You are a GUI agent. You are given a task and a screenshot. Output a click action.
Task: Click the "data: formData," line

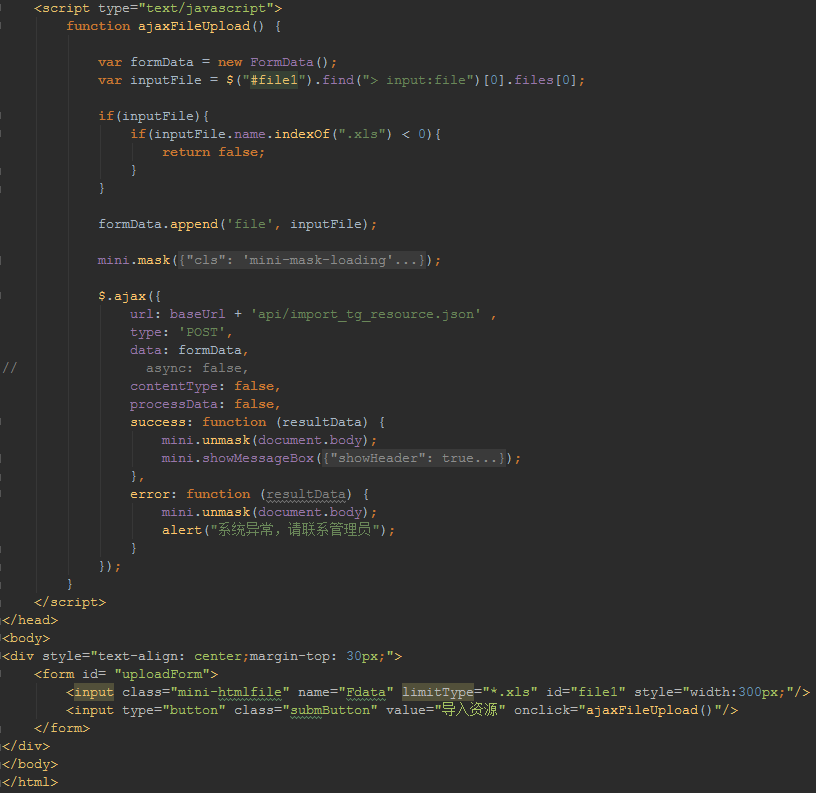point(189,350)
